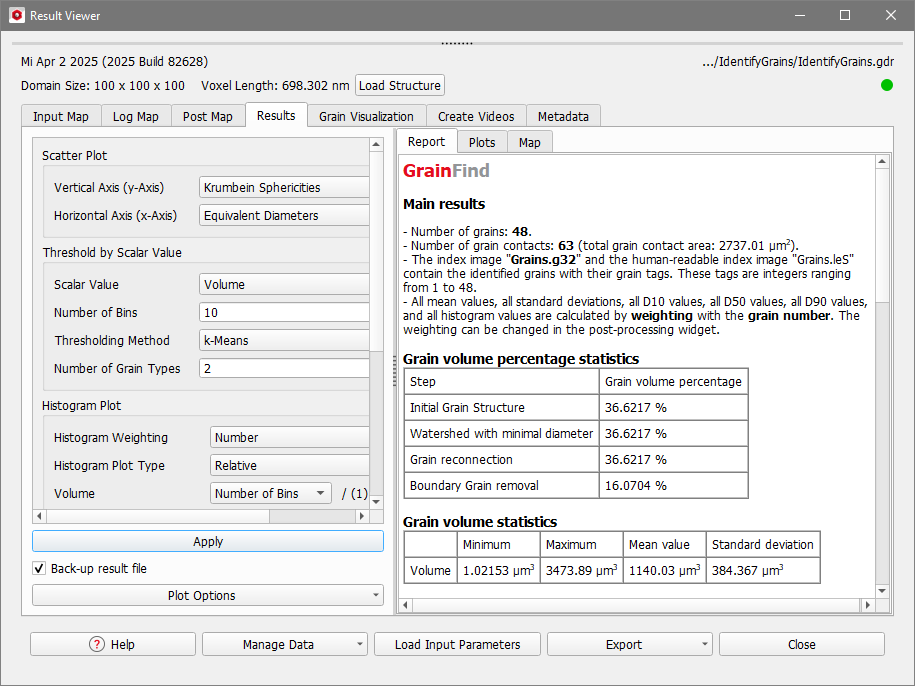
Task: Click settings panel horizontal scroll right arrow
Action: click(362, 516)
